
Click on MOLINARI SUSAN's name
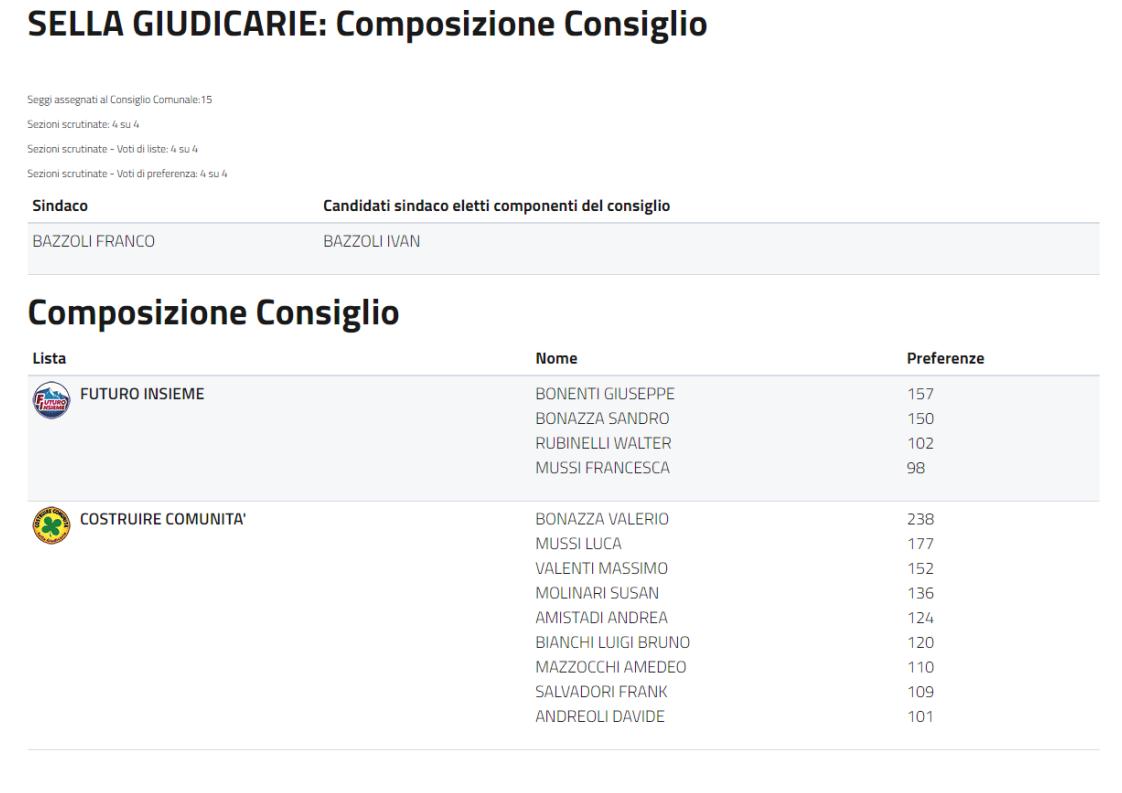coord(597,593)
